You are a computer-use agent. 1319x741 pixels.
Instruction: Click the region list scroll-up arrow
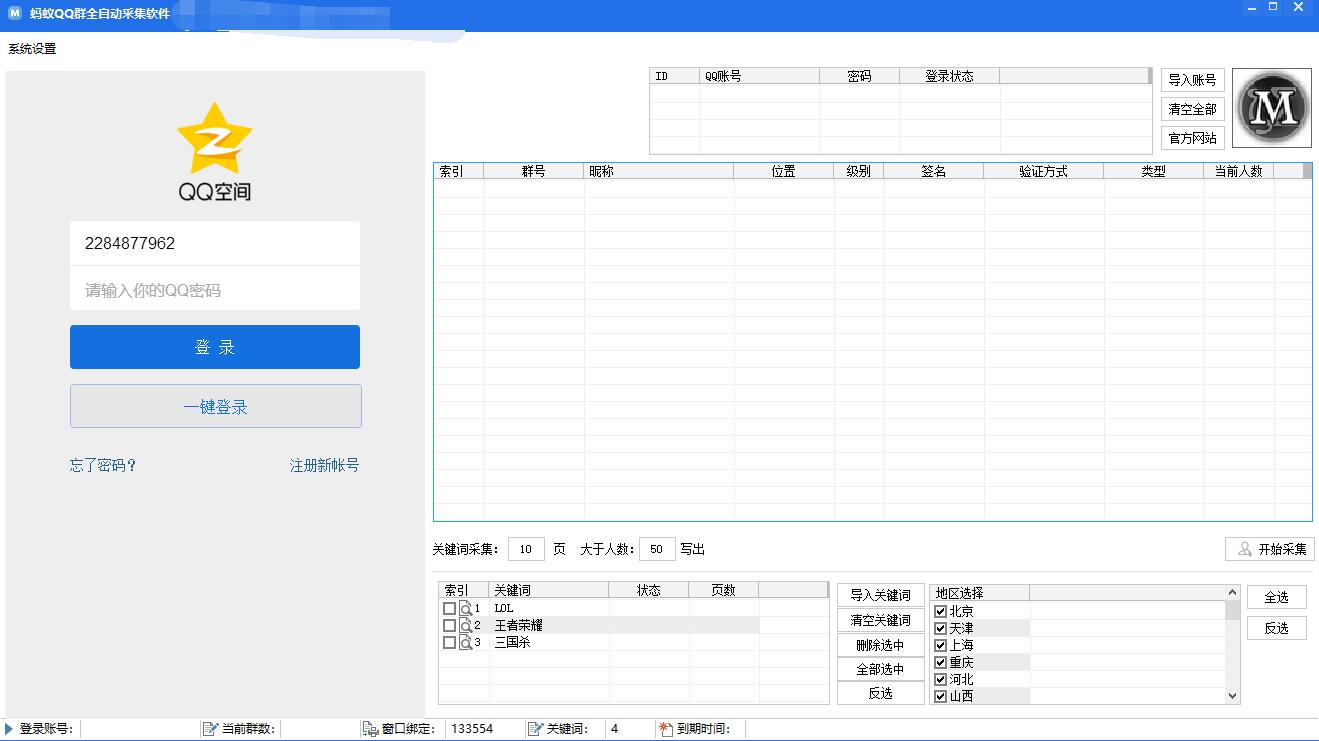1232,592
